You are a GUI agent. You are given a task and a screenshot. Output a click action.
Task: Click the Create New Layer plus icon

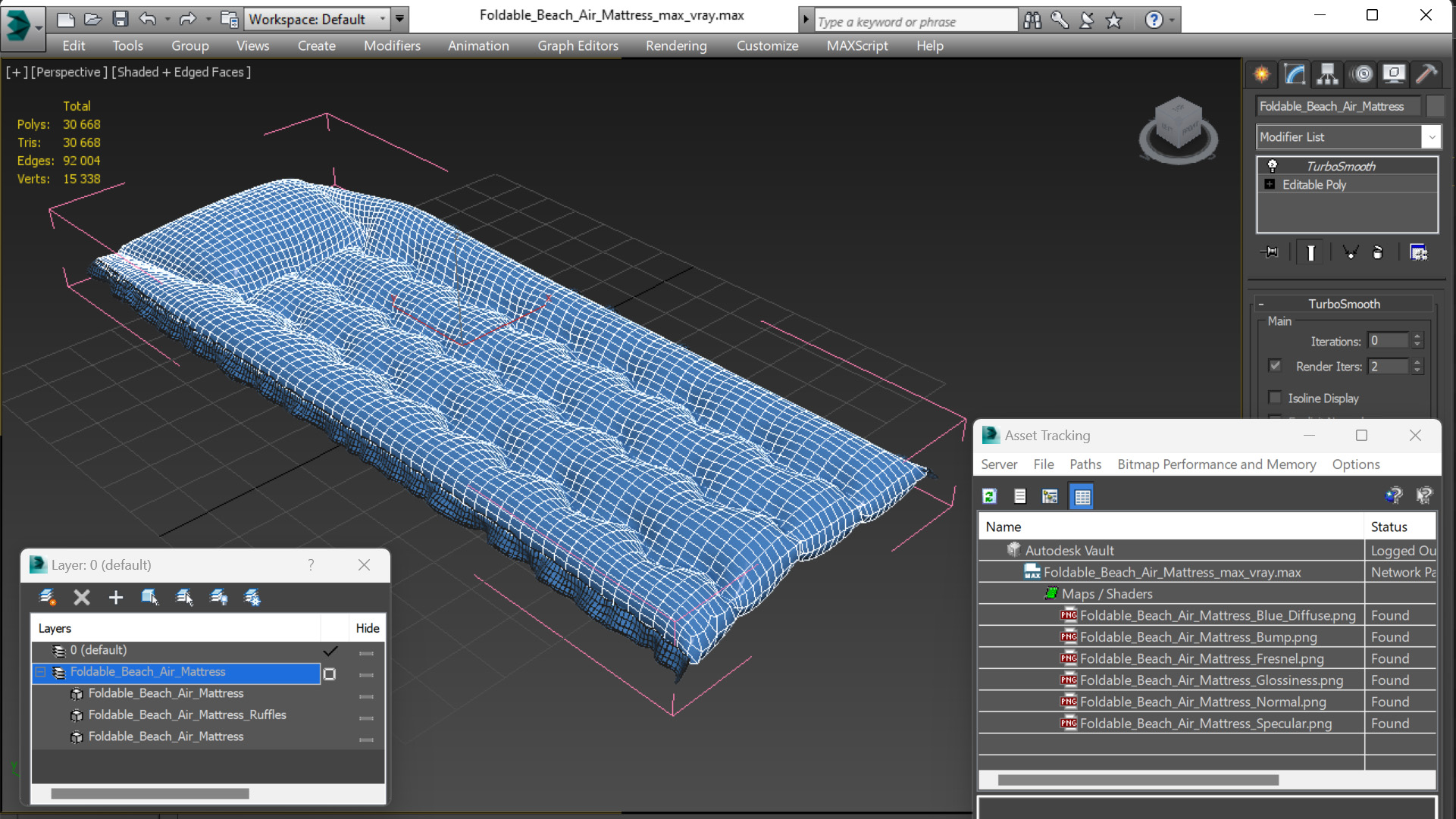(115, 598)
